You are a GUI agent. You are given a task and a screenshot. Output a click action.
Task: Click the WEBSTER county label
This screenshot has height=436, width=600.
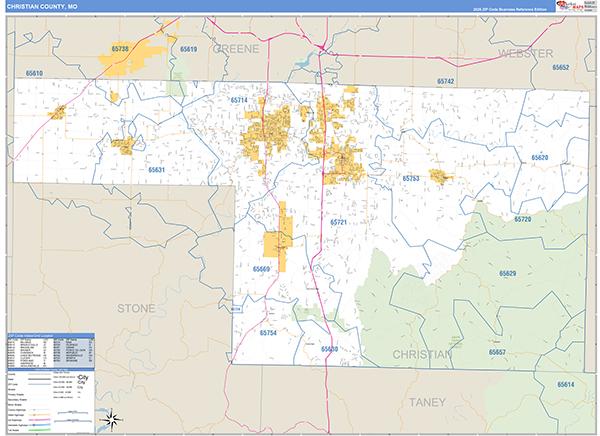(x=525, y=51)
